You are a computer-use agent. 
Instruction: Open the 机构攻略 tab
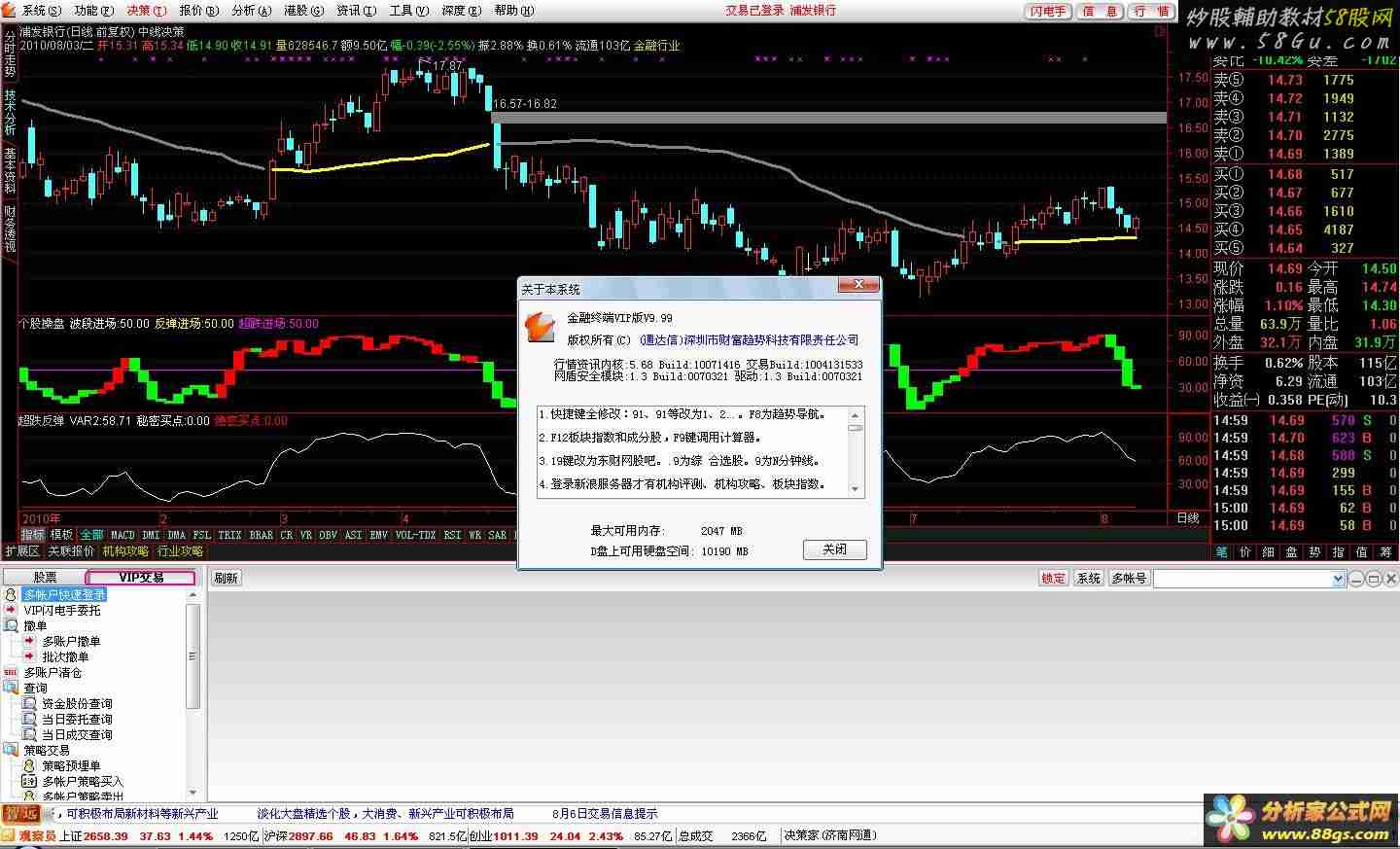tap(126, 550)
